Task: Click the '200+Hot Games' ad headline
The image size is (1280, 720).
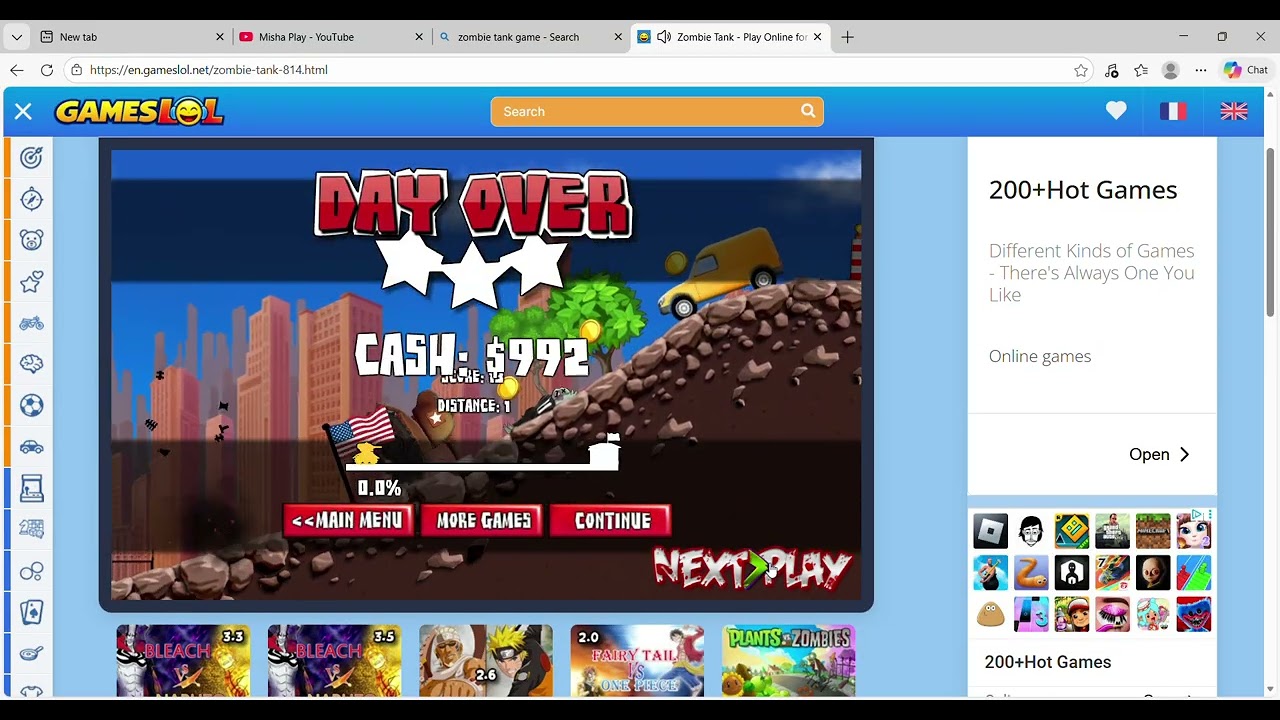Action: 1083,190
